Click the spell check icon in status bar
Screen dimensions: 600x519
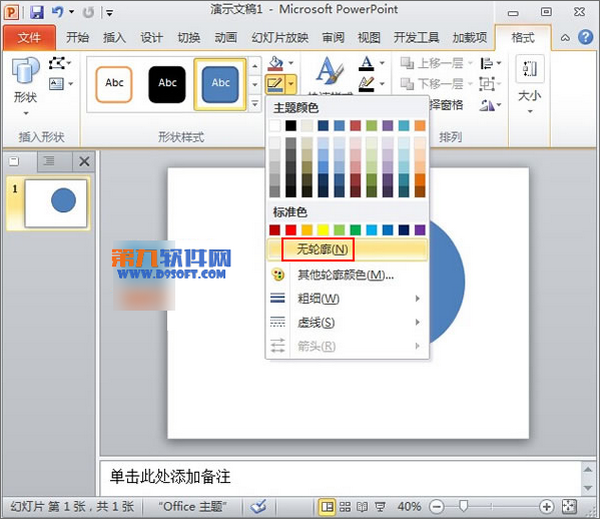click(259, 507)
